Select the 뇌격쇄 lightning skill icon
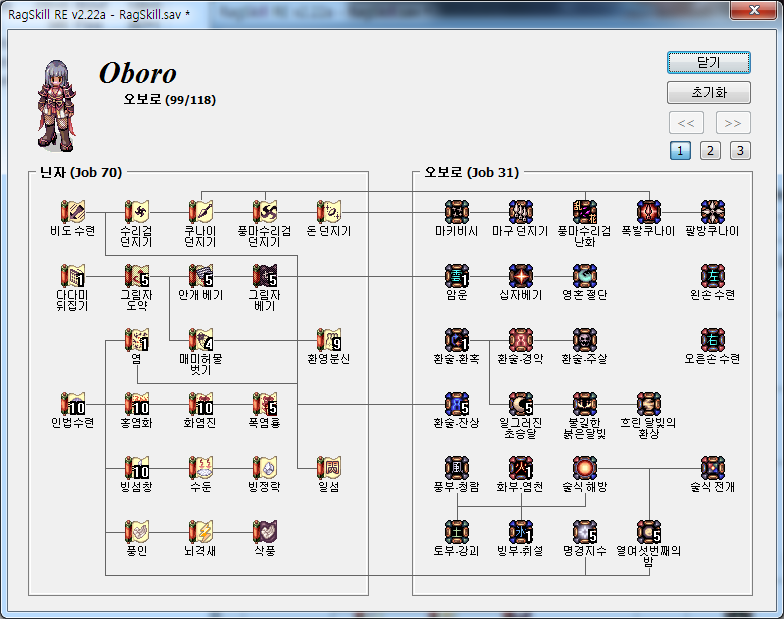This screenshot has height=619, width=784. (x=201, y=531)
